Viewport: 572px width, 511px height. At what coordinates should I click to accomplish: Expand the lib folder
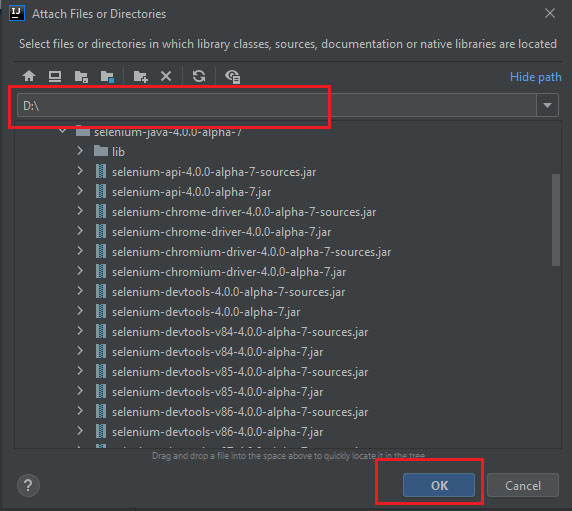80,151
